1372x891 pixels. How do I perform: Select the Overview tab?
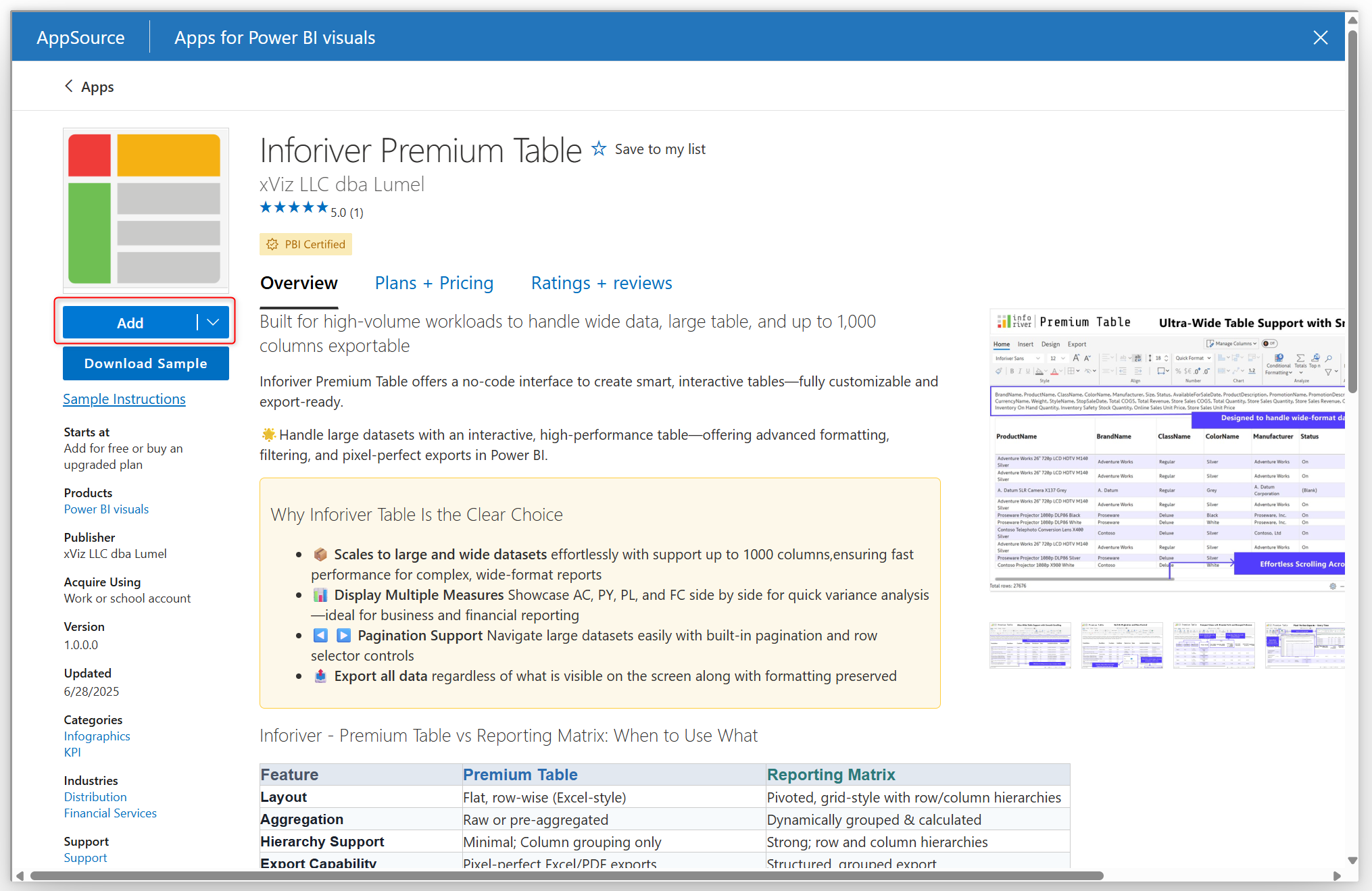click(299, 283)
